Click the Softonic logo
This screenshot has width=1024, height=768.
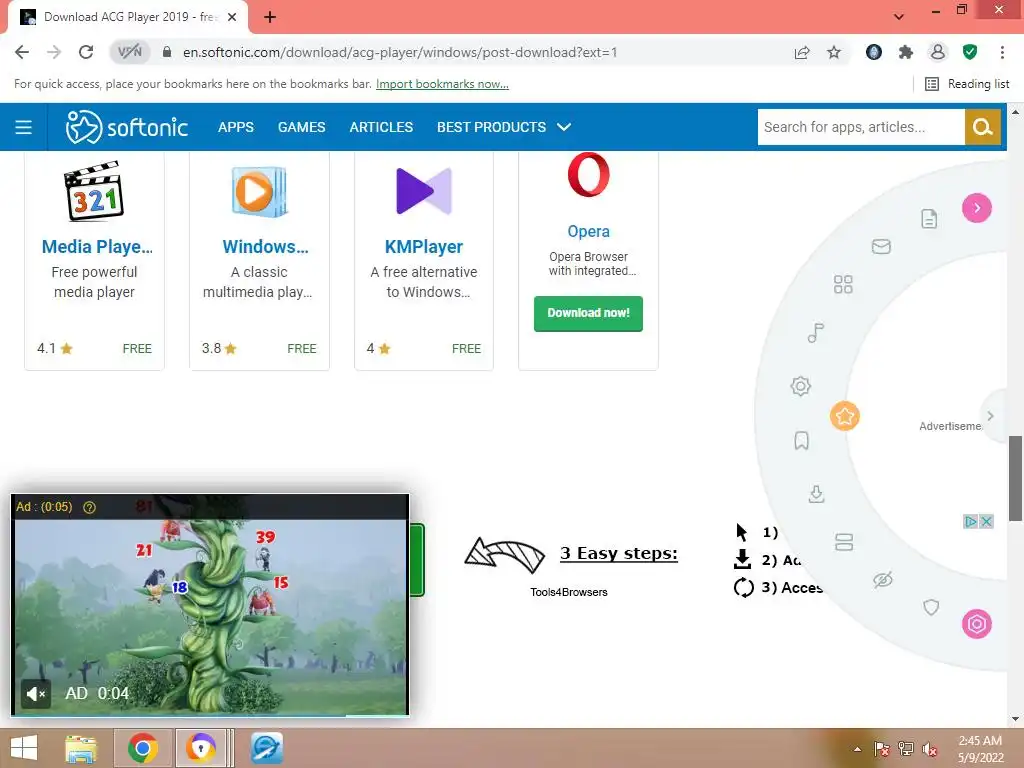(127, 127)
